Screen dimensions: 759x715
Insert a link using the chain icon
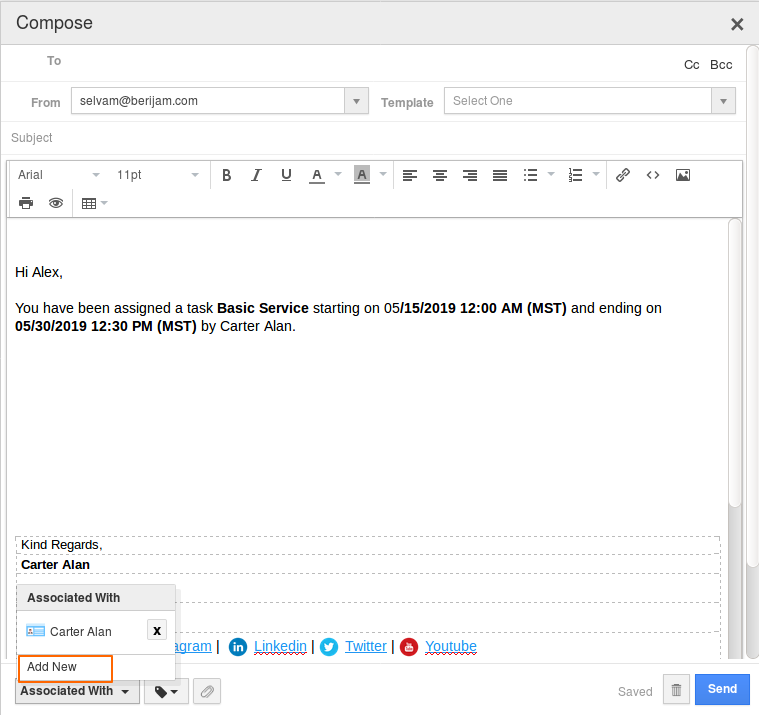tap(623, 175)
